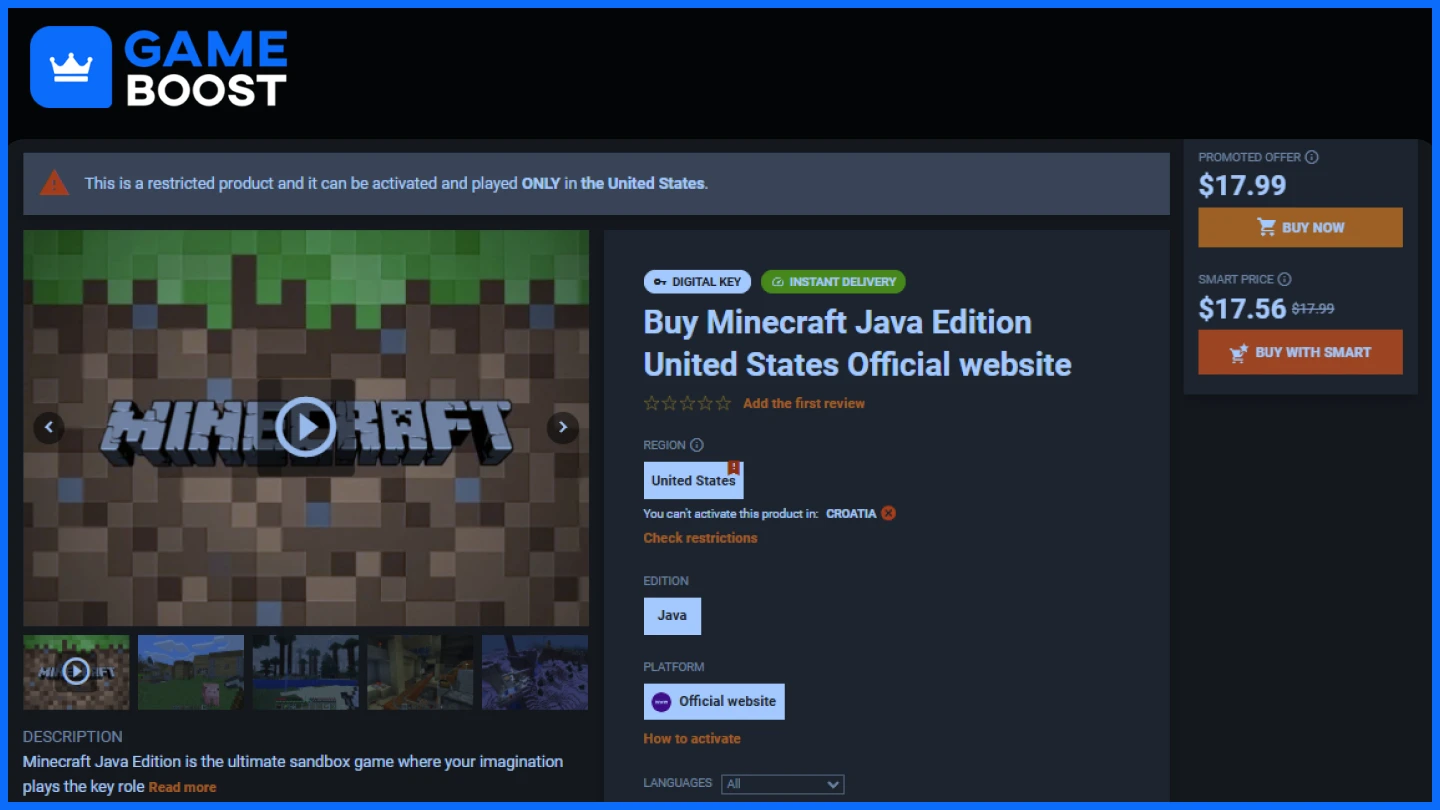Click the red X next to Croatia
The width and height of the screenshot is (1440, 810).
pos(889,513)
